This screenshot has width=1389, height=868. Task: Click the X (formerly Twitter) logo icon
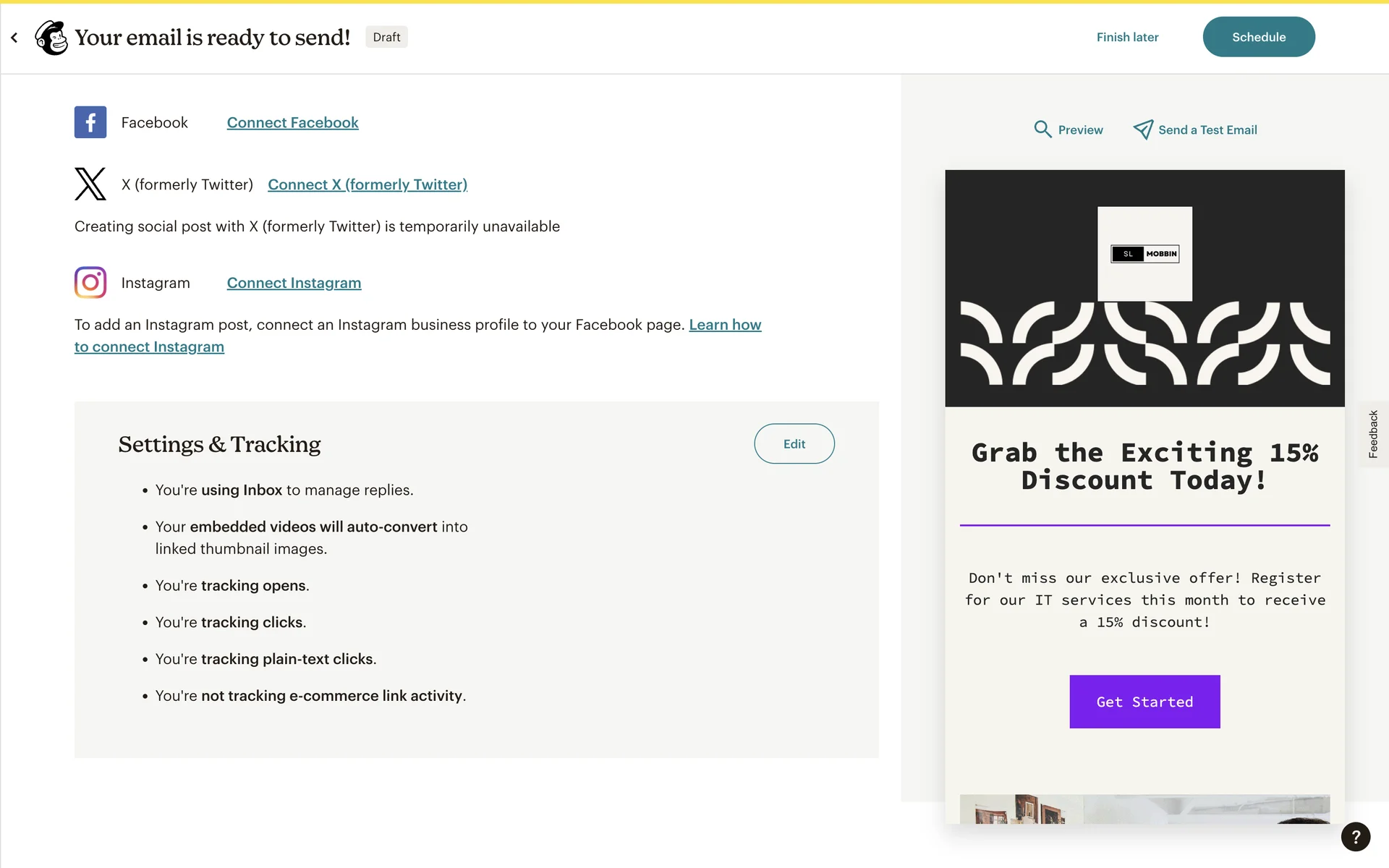point(90,184)
